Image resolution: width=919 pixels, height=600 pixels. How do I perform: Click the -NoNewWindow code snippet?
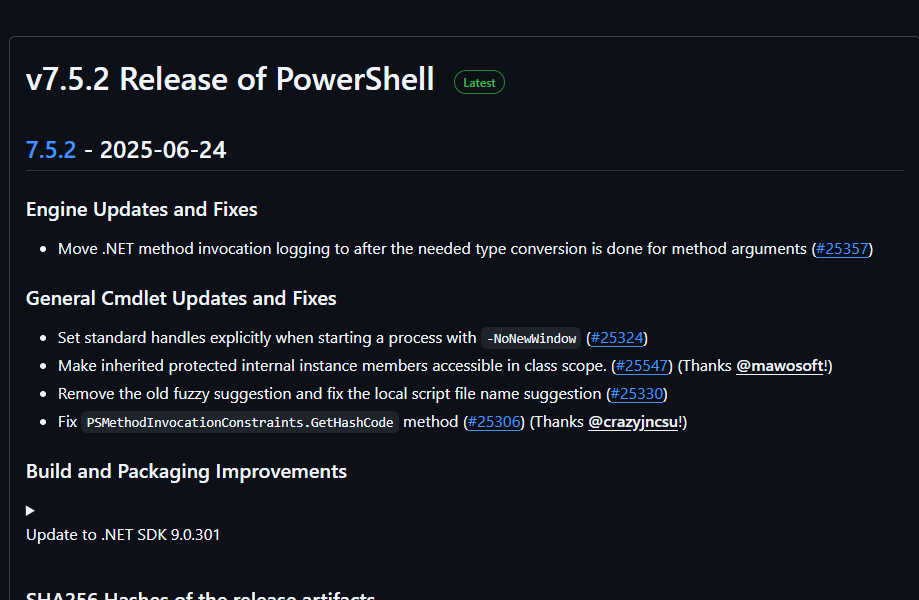point(531,339)
